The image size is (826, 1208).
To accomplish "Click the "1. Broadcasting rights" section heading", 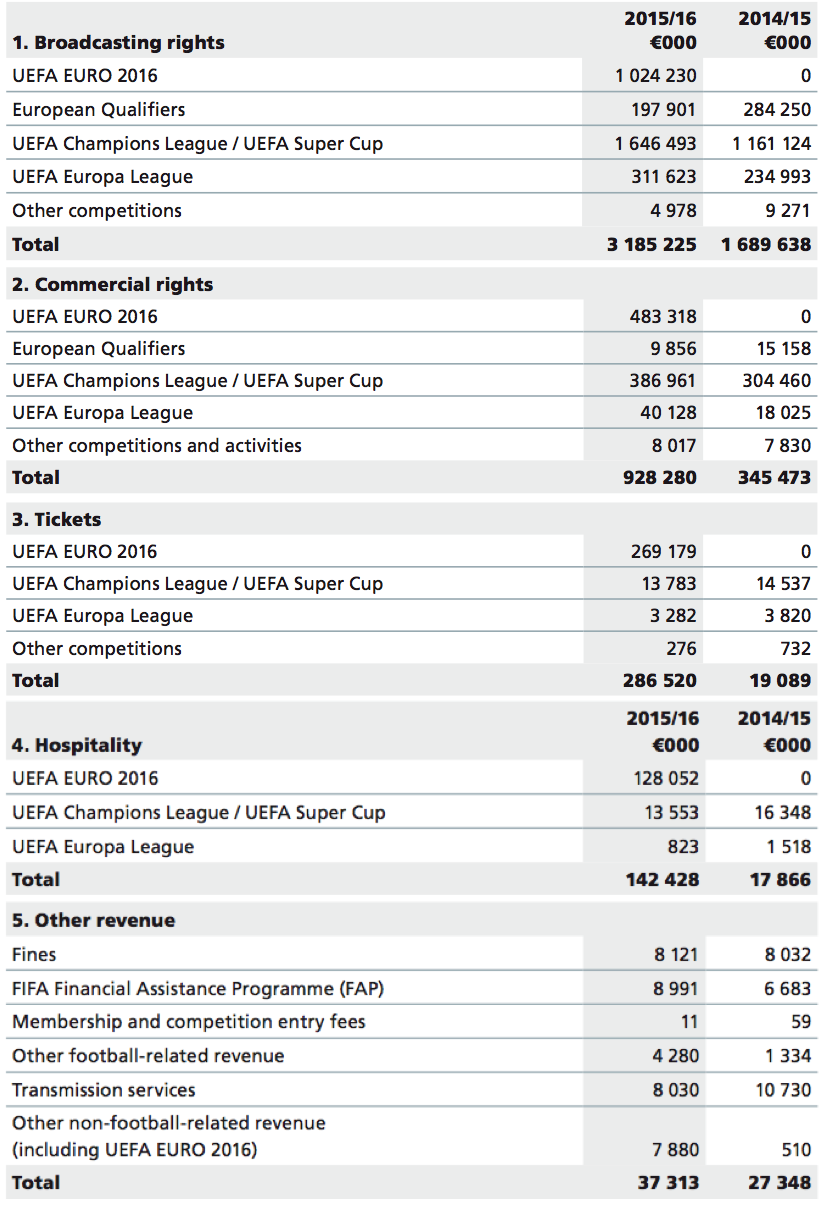I will coord(118,43).
